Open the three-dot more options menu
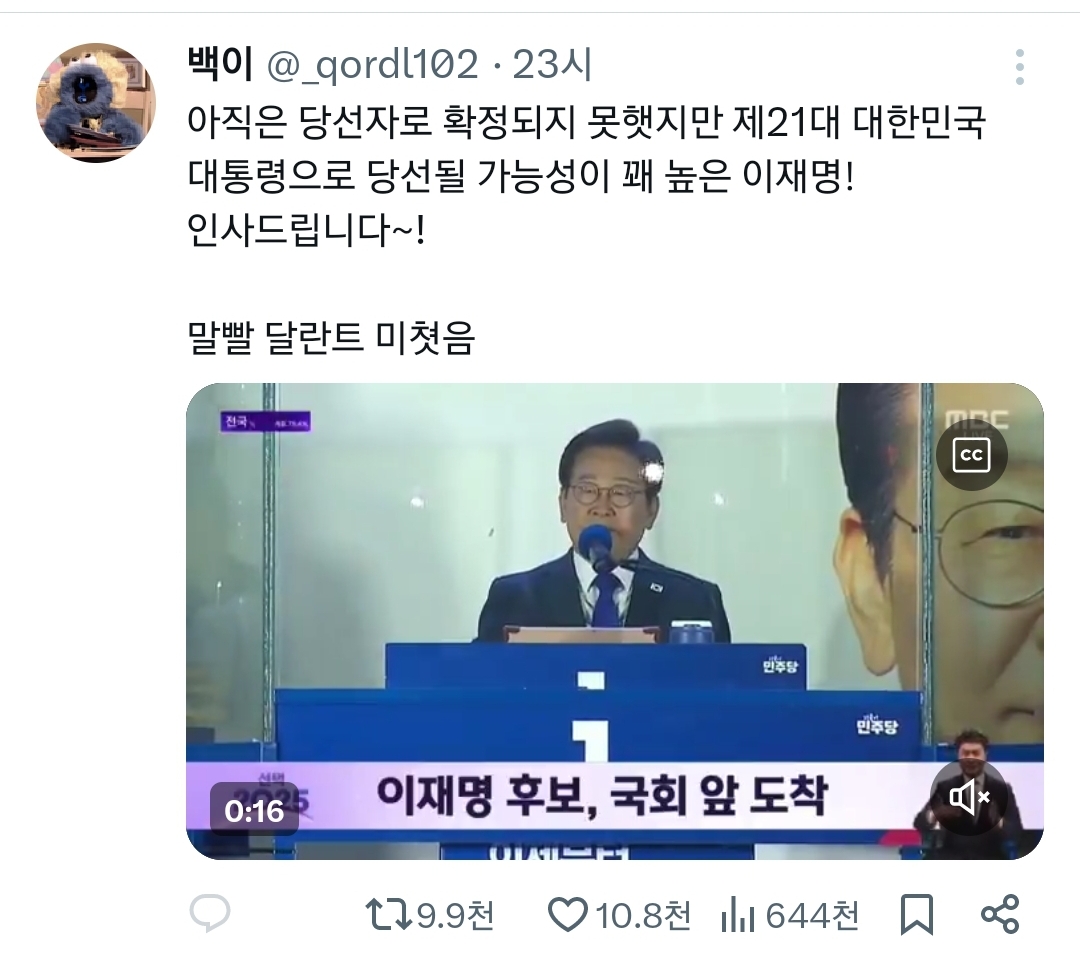 (x=1019, y=67)
